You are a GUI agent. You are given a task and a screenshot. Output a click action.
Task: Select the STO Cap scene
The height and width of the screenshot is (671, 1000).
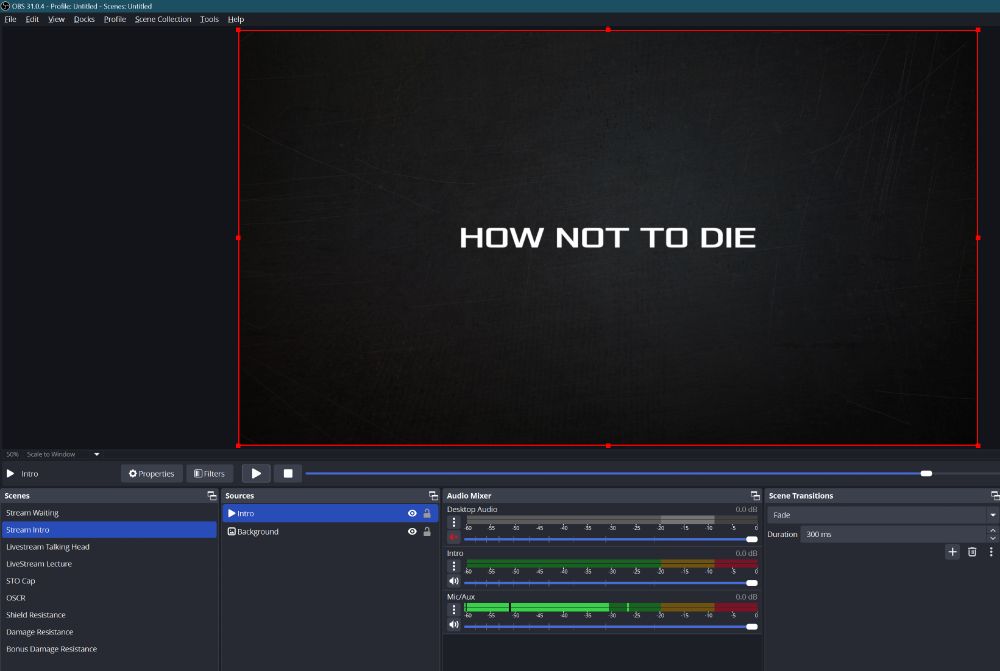[x=109, y=581]
